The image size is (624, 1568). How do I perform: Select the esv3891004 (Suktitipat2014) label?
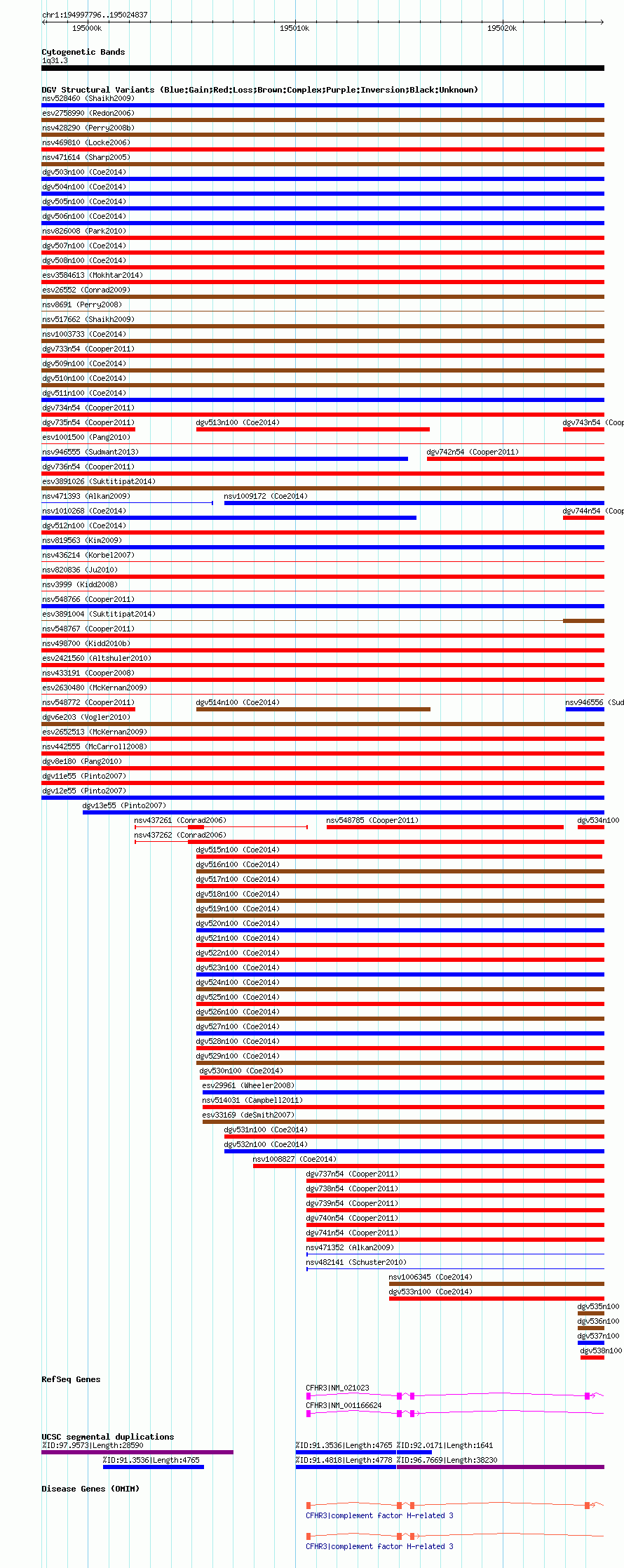[x=98, y=614]
